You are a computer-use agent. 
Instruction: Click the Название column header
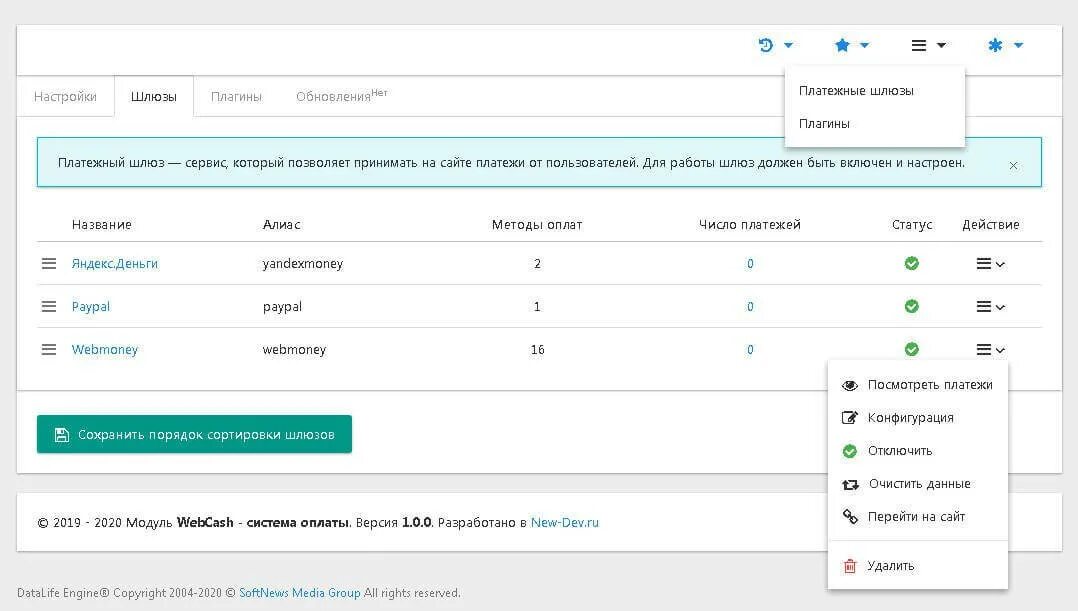[x=102, y=225]
